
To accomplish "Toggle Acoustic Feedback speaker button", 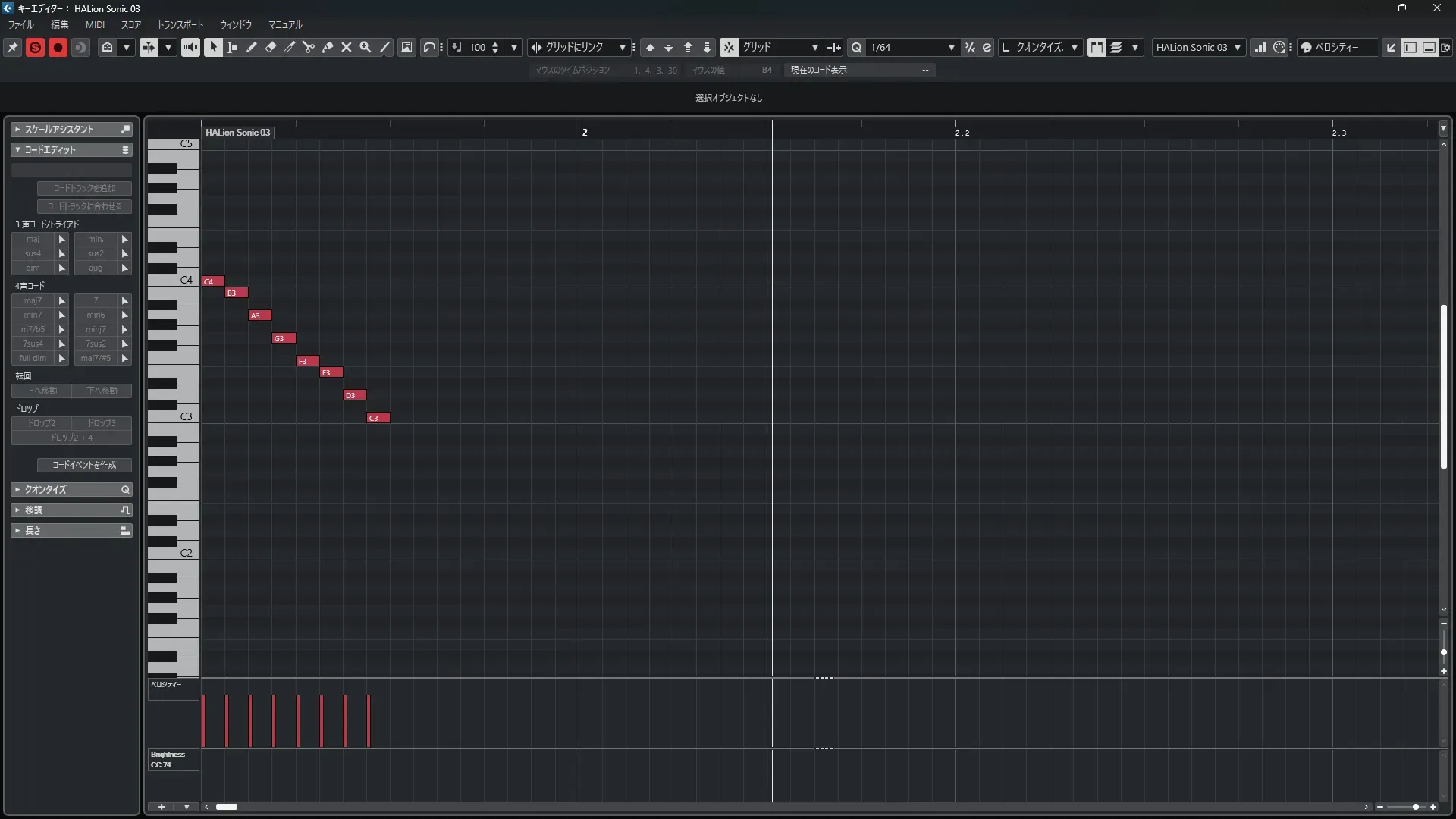I will click(x=190, y=47).
